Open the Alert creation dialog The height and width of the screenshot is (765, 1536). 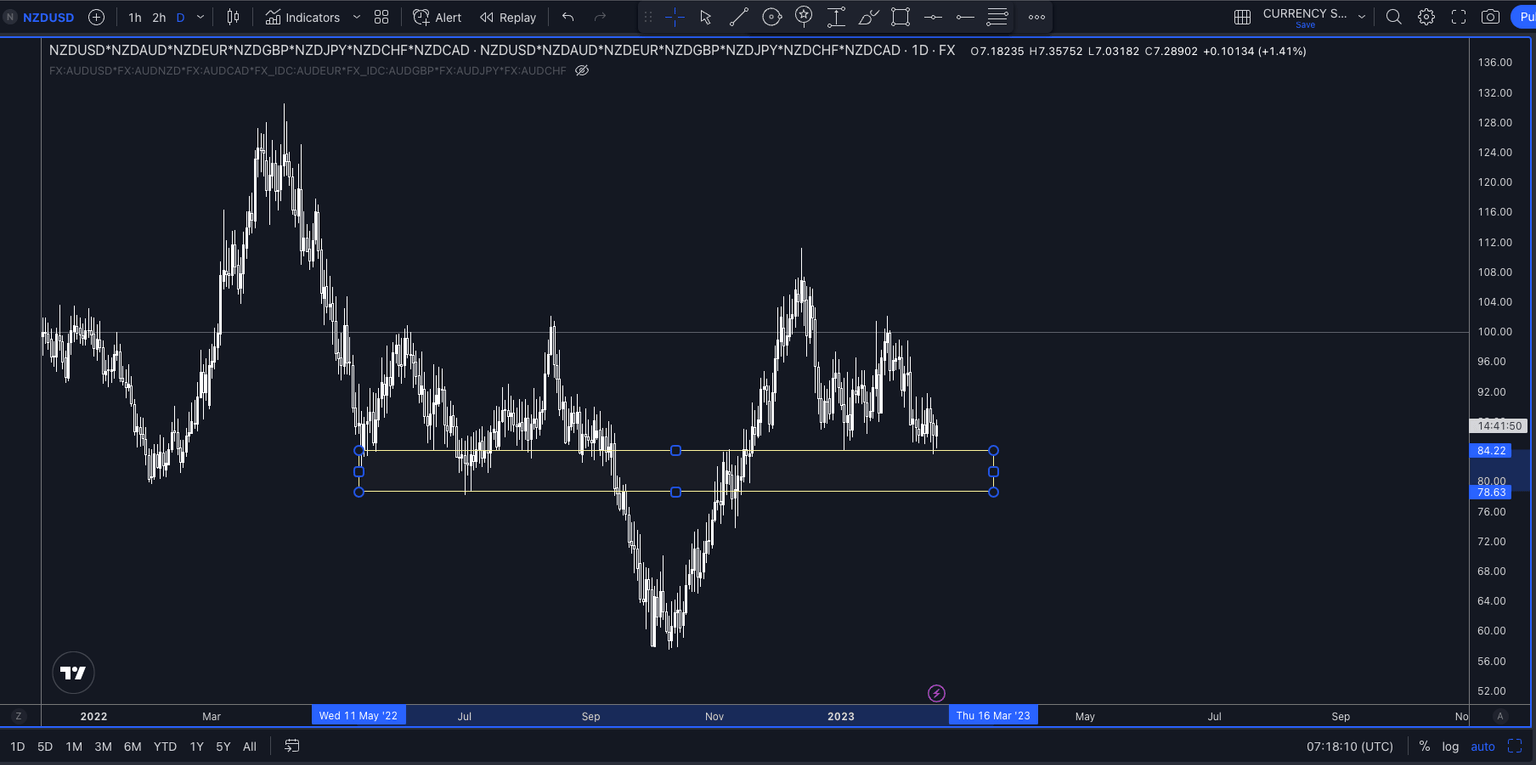[436, 17]
